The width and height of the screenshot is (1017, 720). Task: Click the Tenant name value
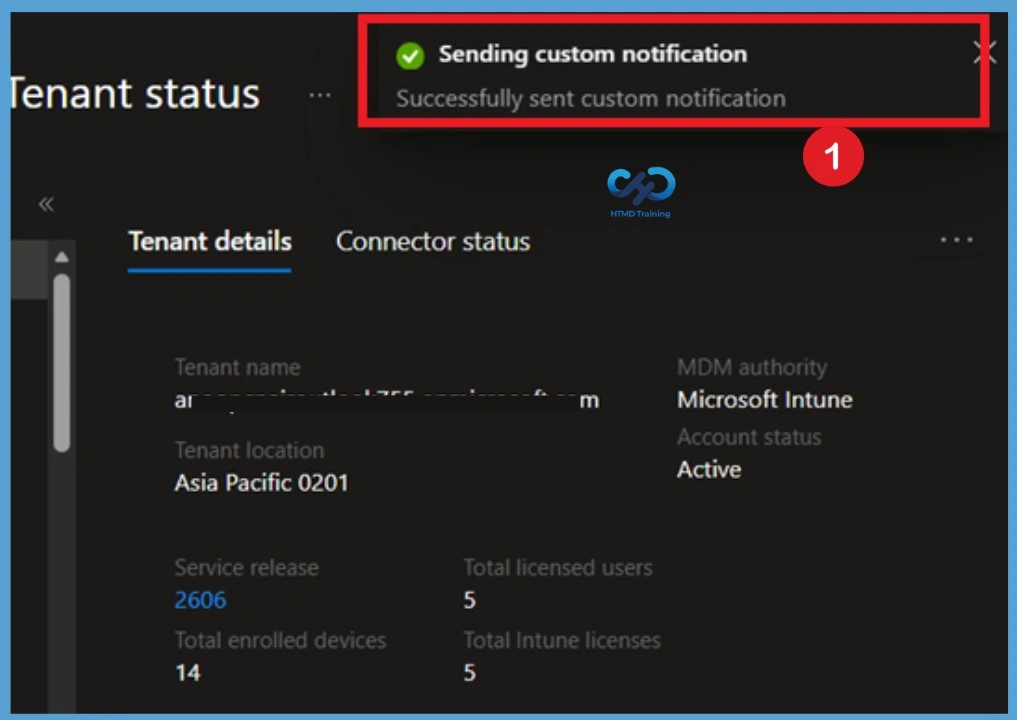click(387, 400)
